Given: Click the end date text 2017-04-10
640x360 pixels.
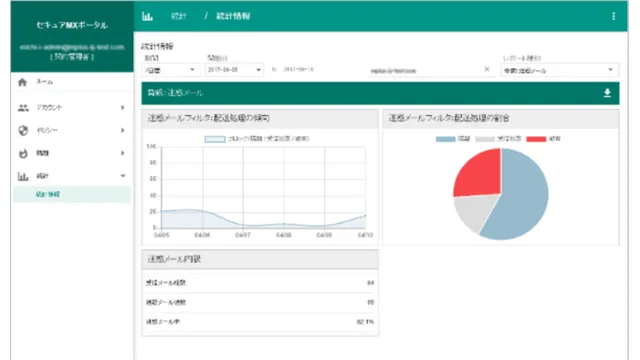Looking at the screenshot, I should (x=298, y=69).
